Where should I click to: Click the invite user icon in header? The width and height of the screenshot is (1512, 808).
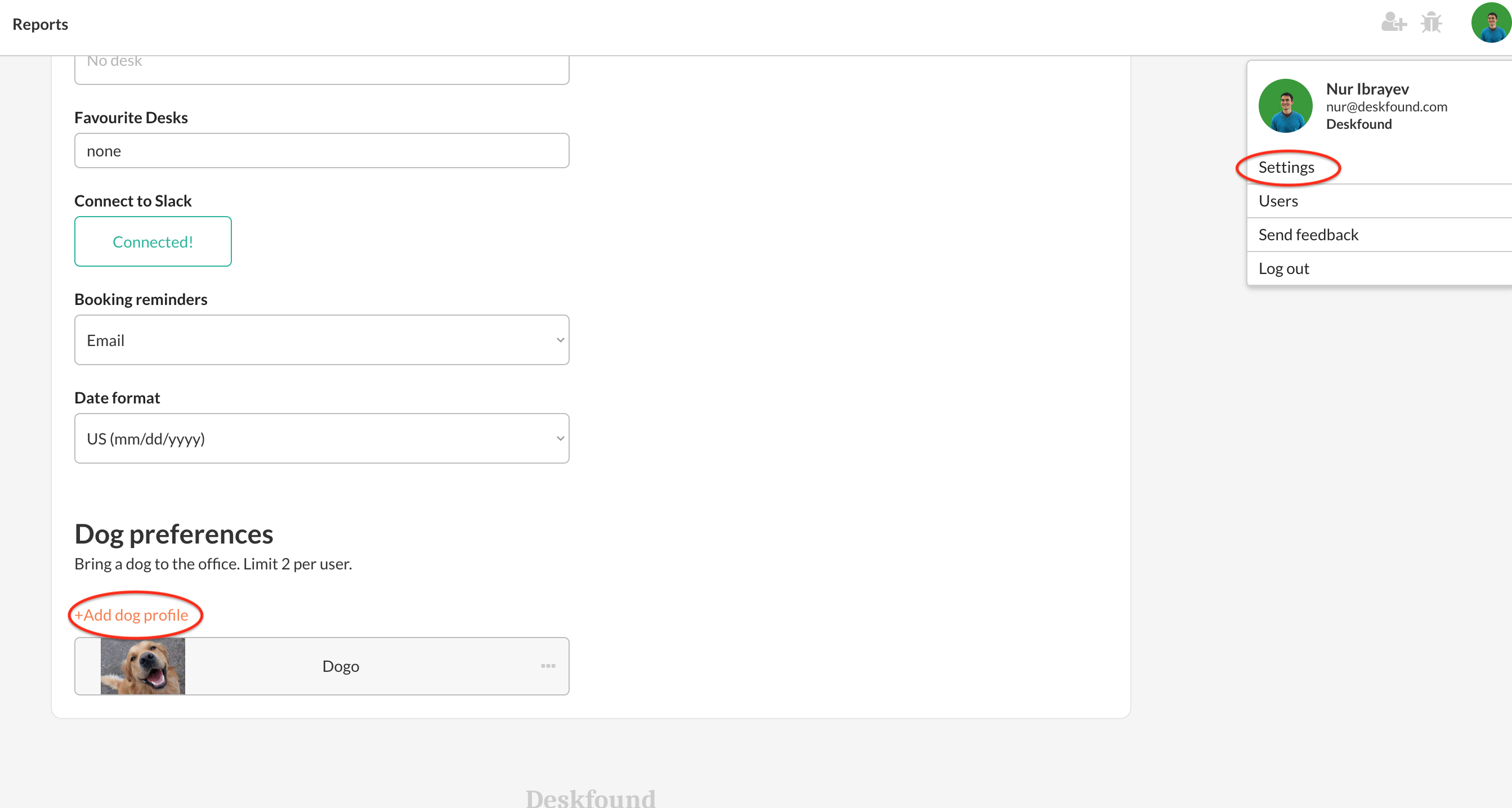[1393, 23]
